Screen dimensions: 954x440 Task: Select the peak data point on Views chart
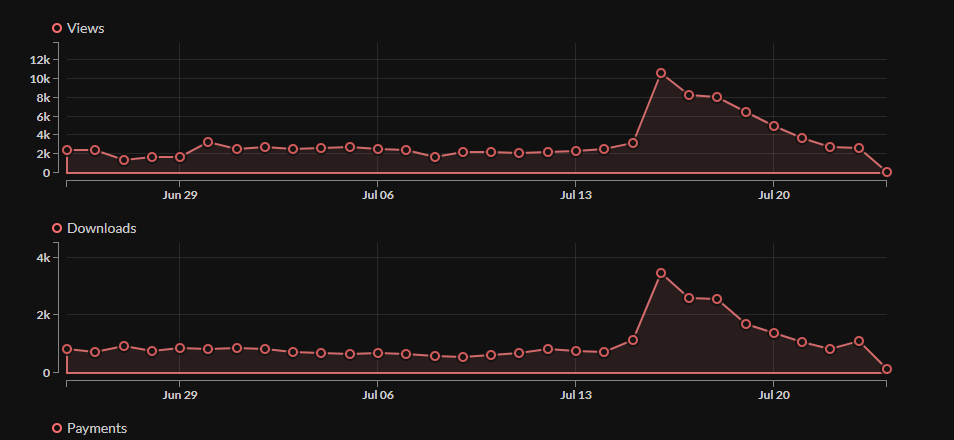661,73
